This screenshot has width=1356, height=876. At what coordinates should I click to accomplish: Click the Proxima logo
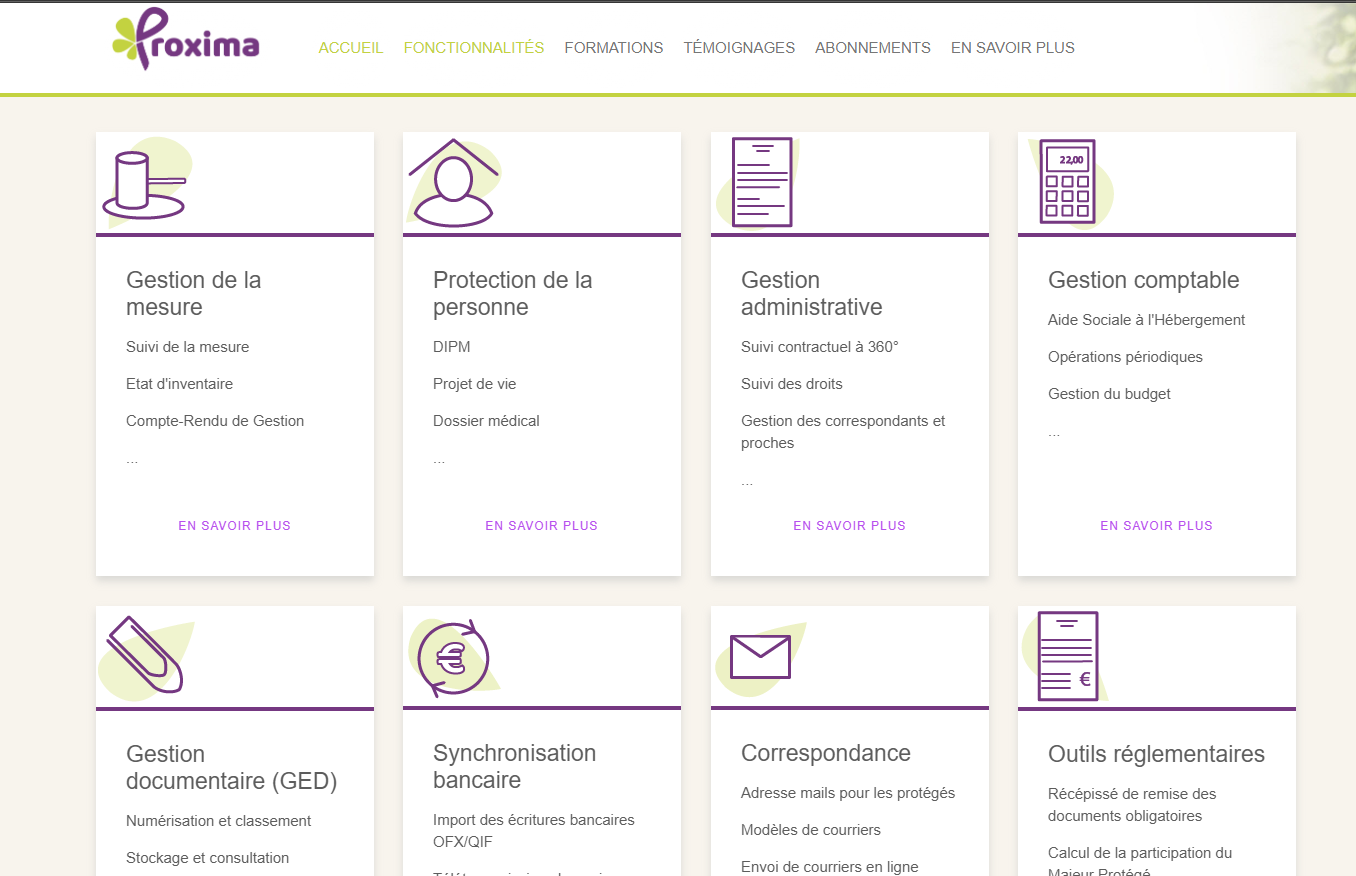click(186, 40)
